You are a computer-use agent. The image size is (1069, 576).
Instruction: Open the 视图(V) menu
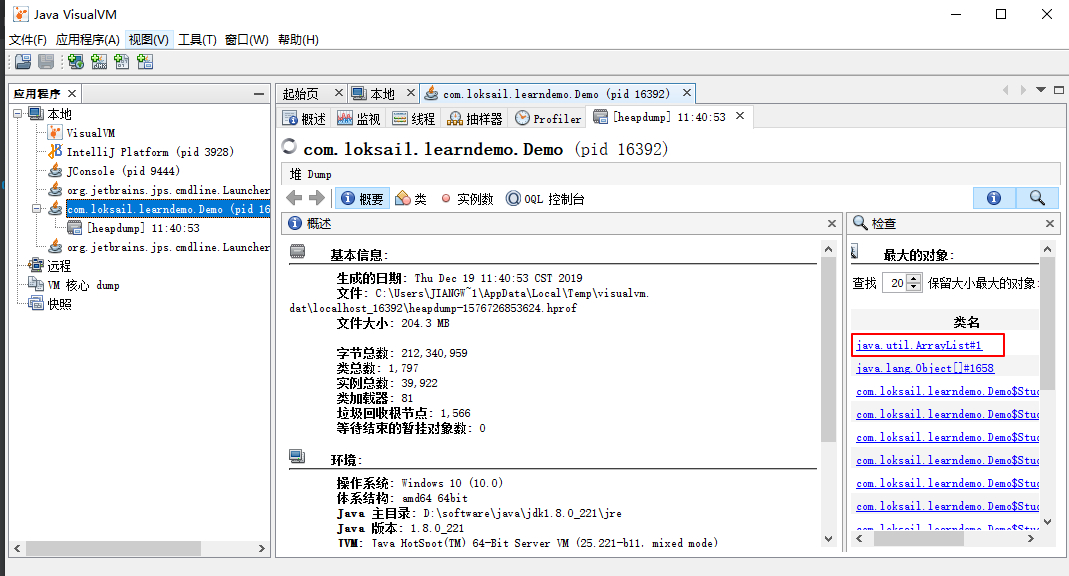(149, 40)
